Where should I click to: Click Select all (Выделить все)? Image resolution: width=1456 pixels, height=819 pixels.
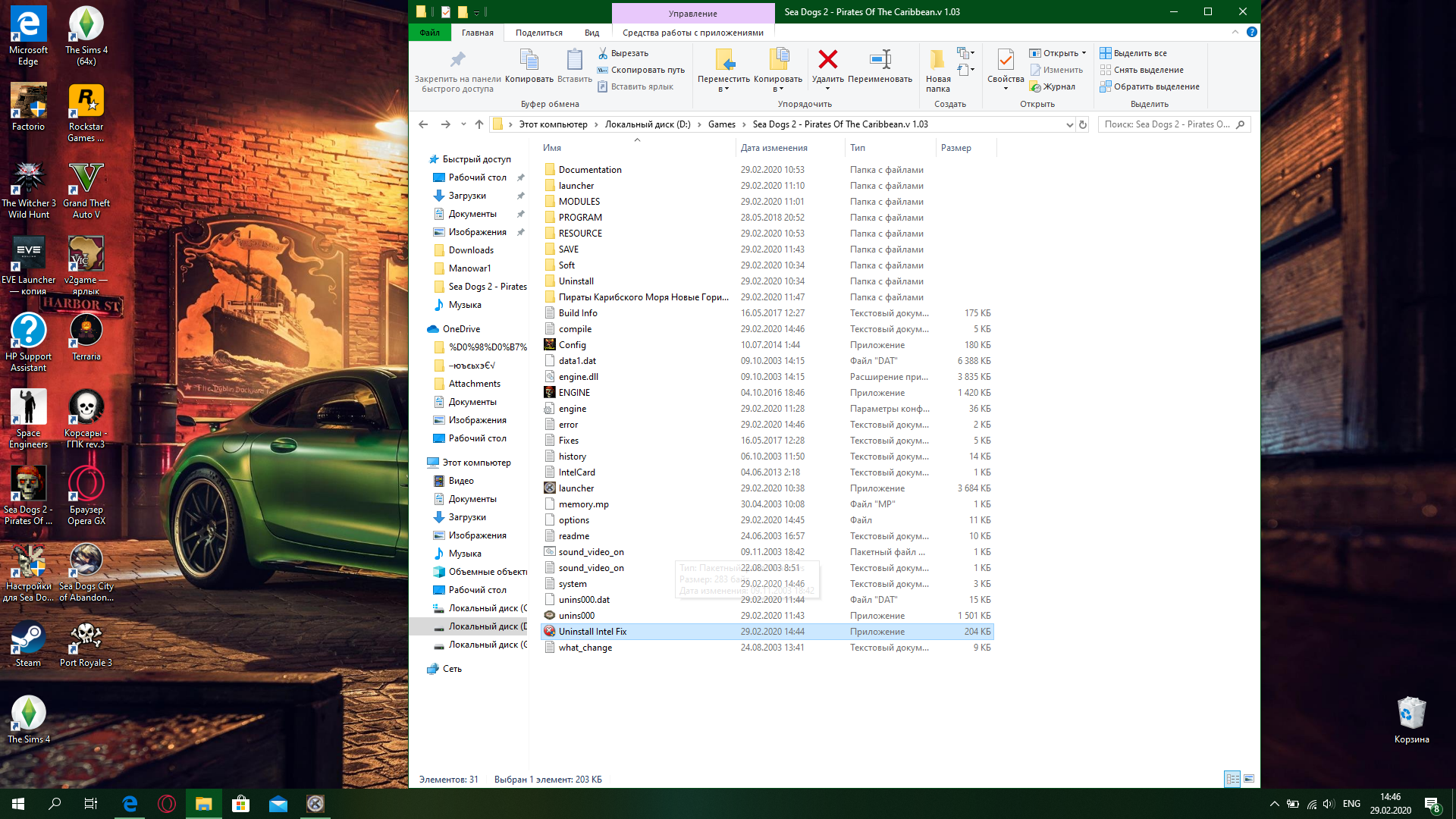coord(1134,53)
